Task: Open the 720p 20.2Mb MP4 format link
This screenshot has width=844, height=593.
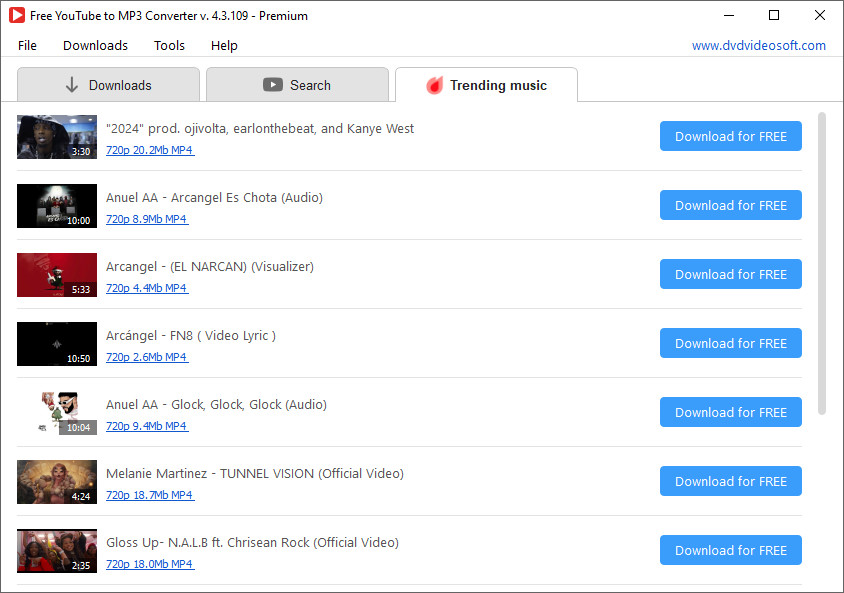Action: click(150, 150)
